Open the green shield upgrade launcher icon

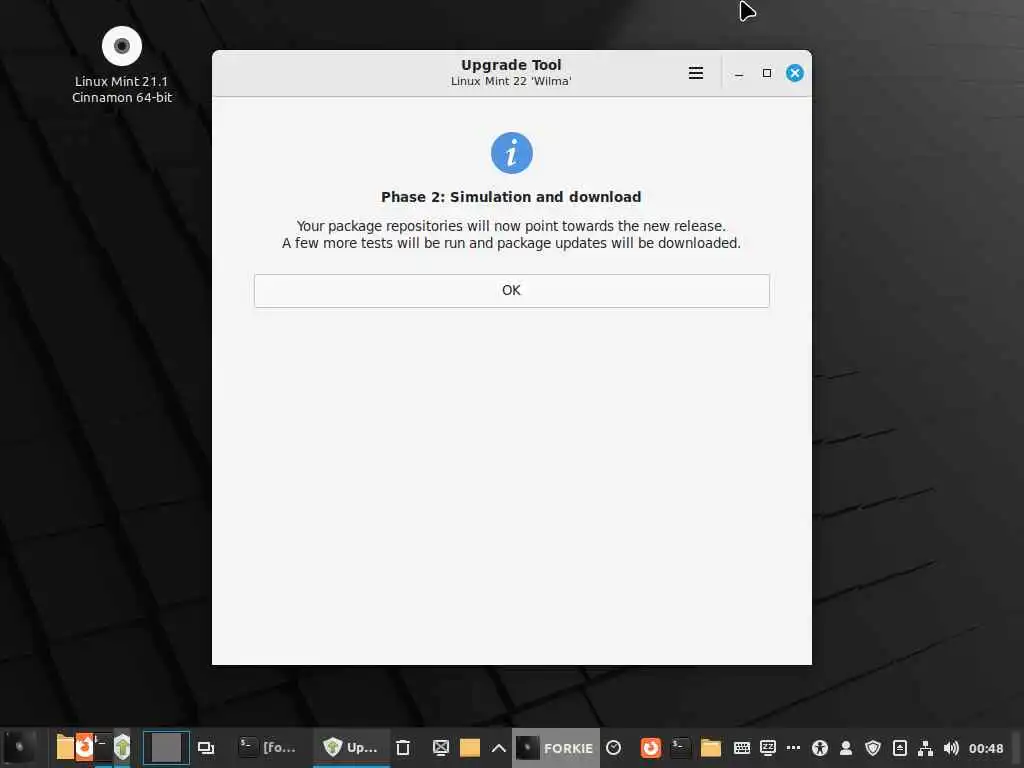point(122,747)
